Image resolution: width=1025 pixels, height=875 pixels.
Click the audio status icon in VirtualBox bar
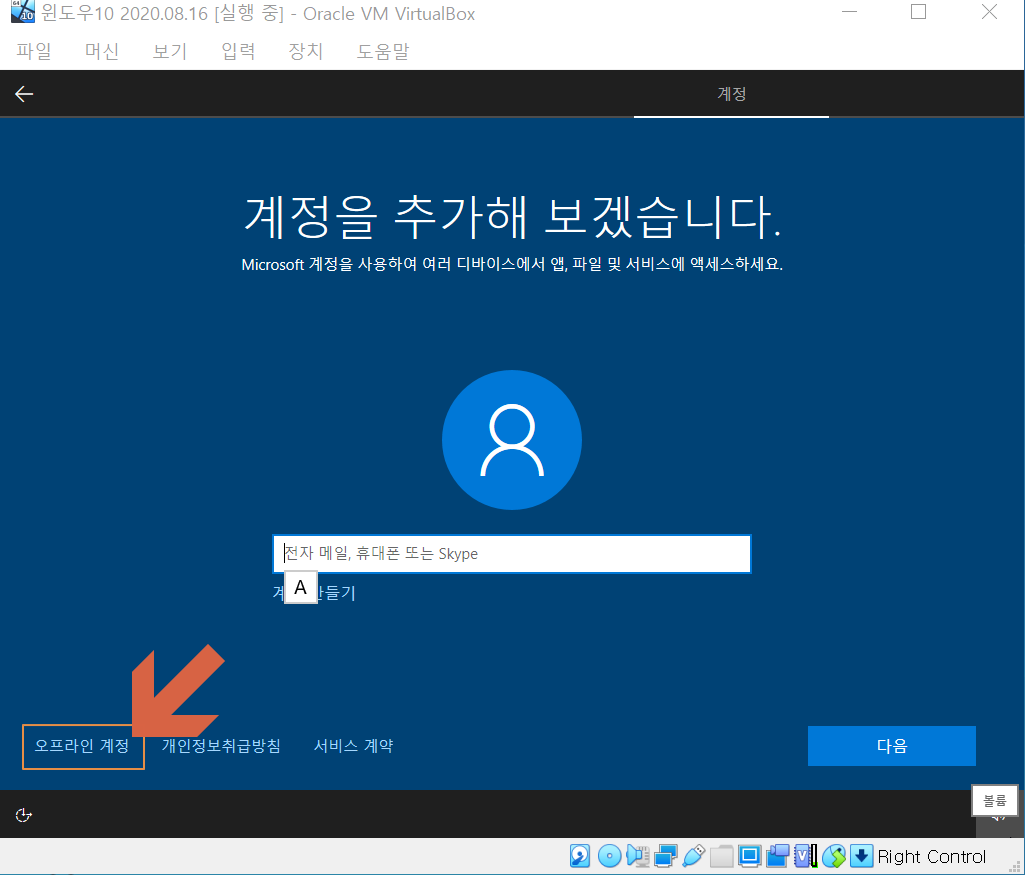click(x=637, y=855)
